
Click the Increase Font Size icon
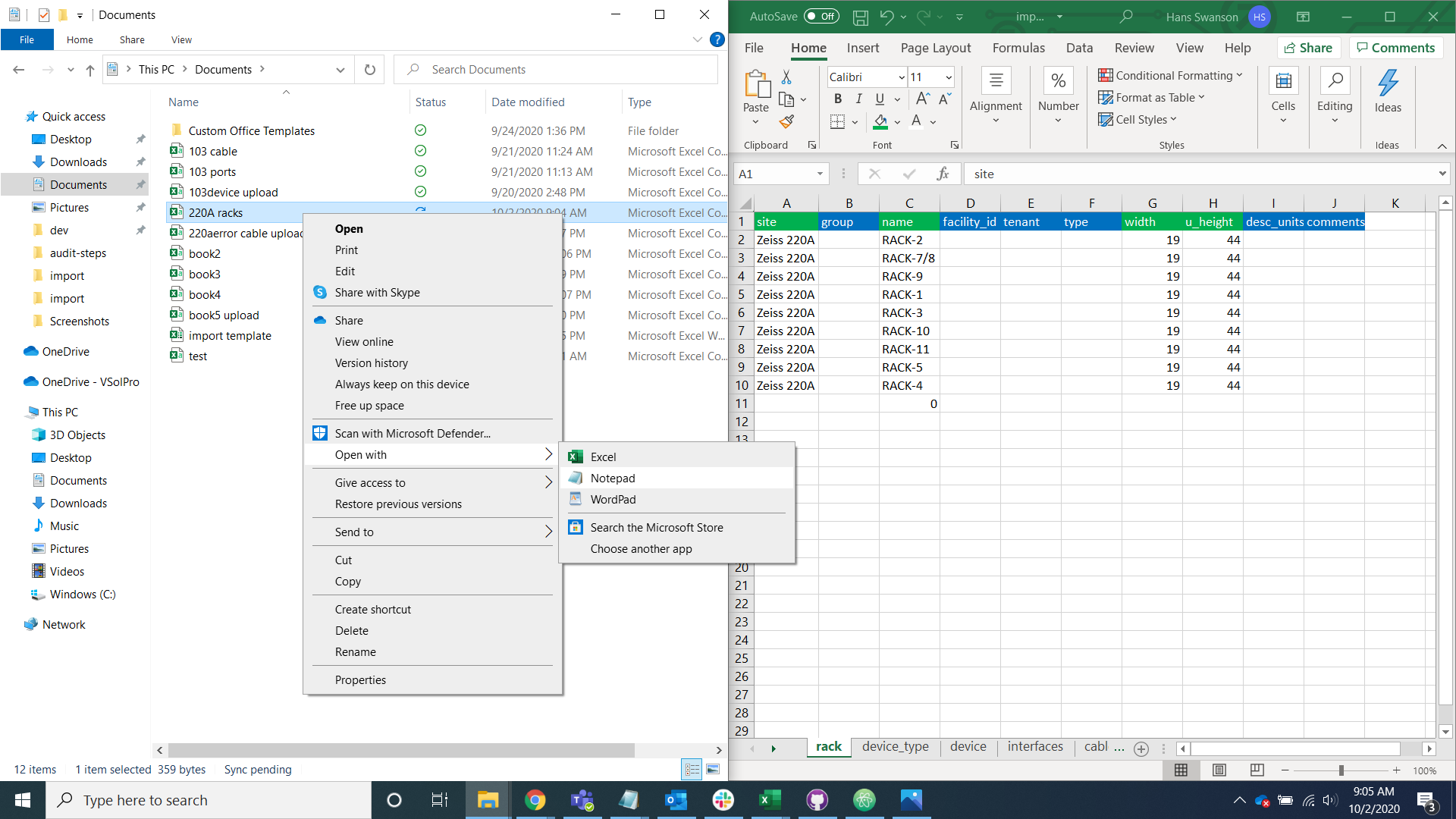[922, 99]
